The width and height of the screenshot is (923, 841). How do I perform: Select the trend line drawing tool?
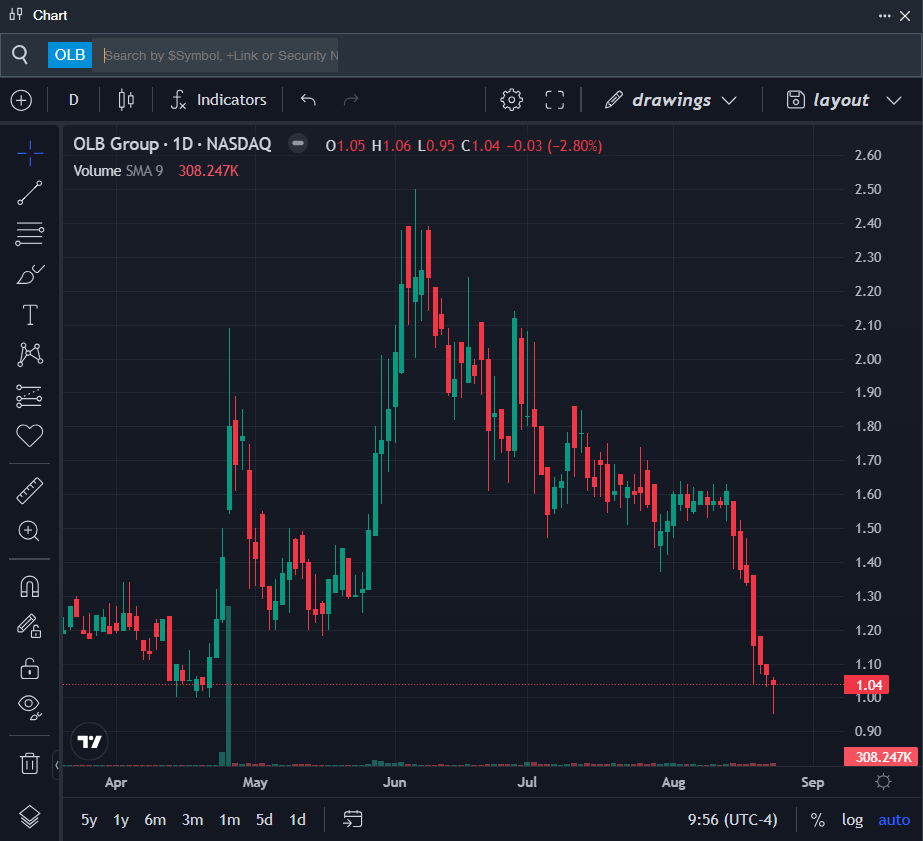[29, 193]
